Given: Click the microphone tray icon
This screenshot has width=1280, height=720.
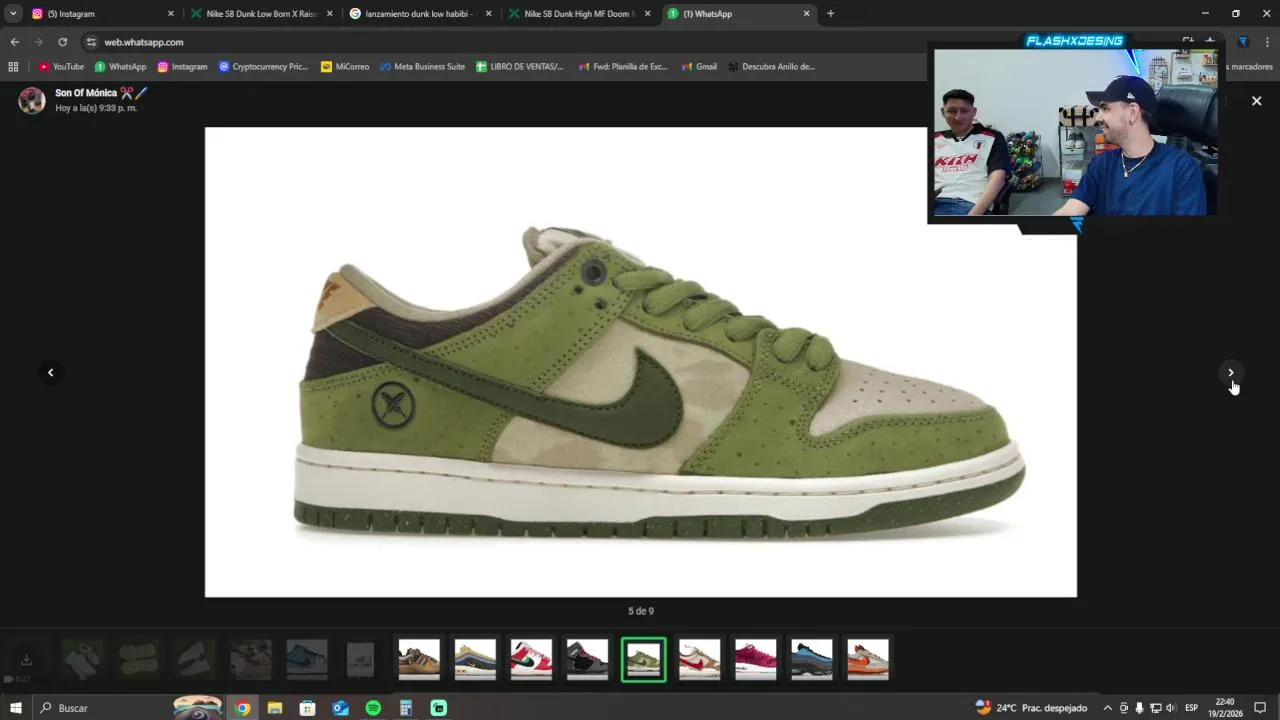Looking at the screenshot, I should pyautogui.click(x=1139, y=708).
